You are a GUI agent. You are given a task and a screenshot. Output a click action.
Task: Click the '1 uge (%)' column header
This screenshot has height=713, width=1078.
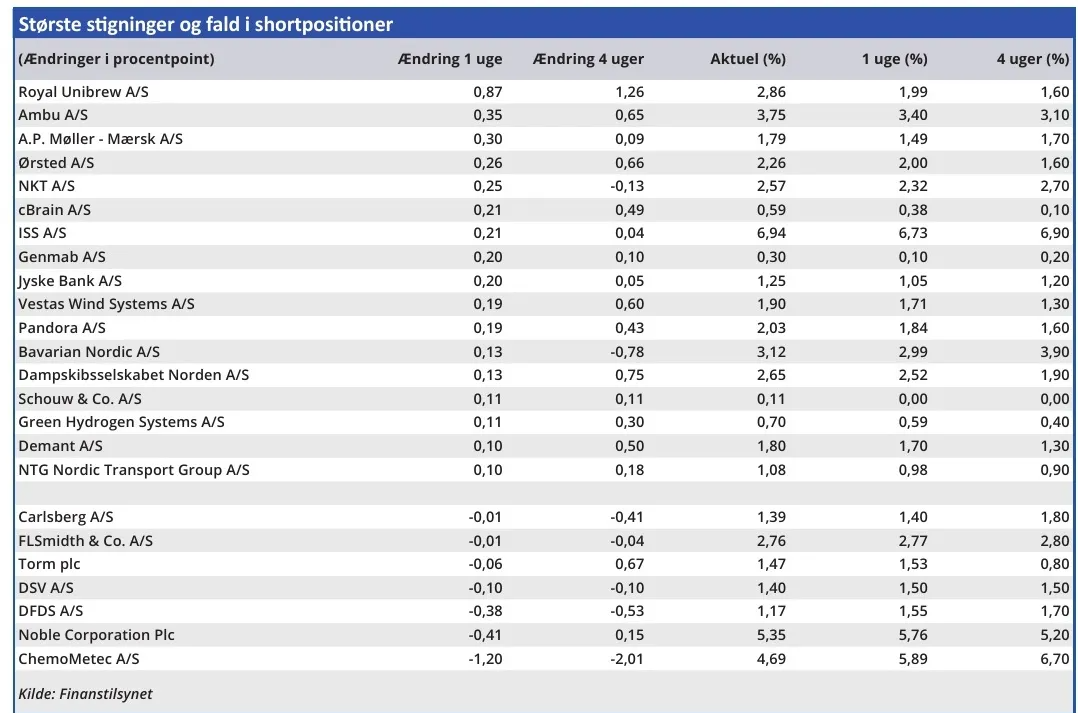(x=894, y=59)
